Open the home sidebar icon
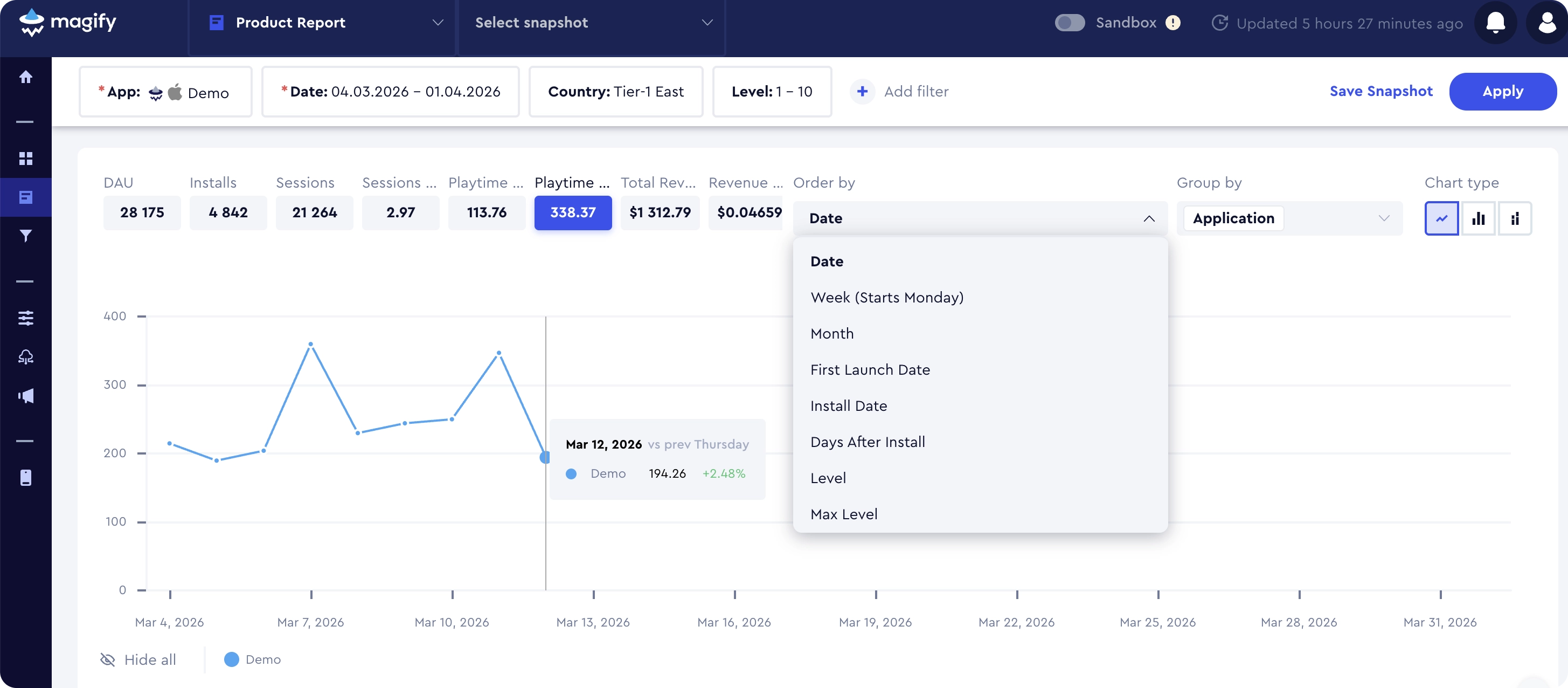Image resolution: width=1568 pixels, height=688 pixels. click(x=25, y=77)
